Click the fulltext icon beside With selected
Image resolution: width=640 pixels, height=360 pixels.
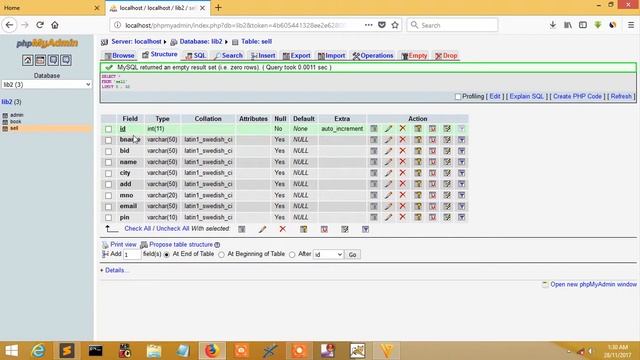[365, 229]
